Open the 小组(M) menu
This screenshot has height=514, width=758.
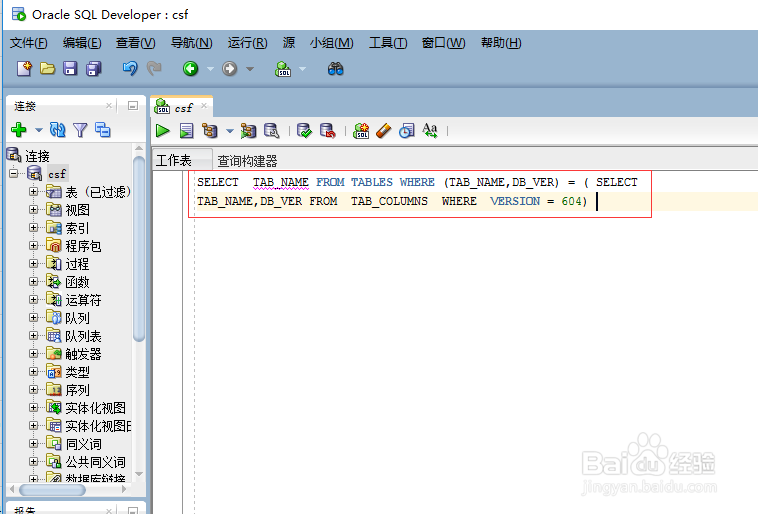tap(332, 43)
